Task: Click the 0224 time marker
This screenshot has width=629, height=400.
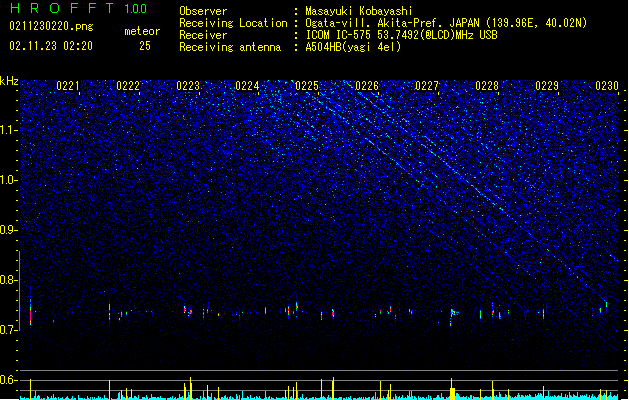Action: [x=247, y=85]
